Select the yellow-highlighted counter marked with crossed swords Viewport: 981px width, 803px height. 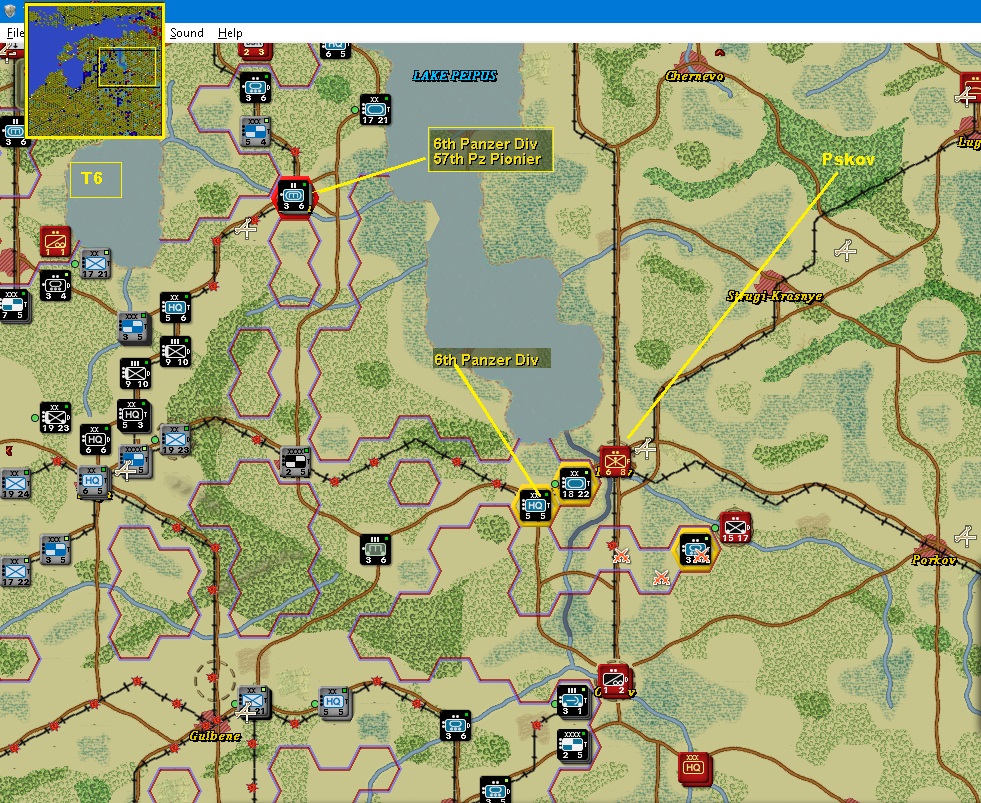click(695, 550)
